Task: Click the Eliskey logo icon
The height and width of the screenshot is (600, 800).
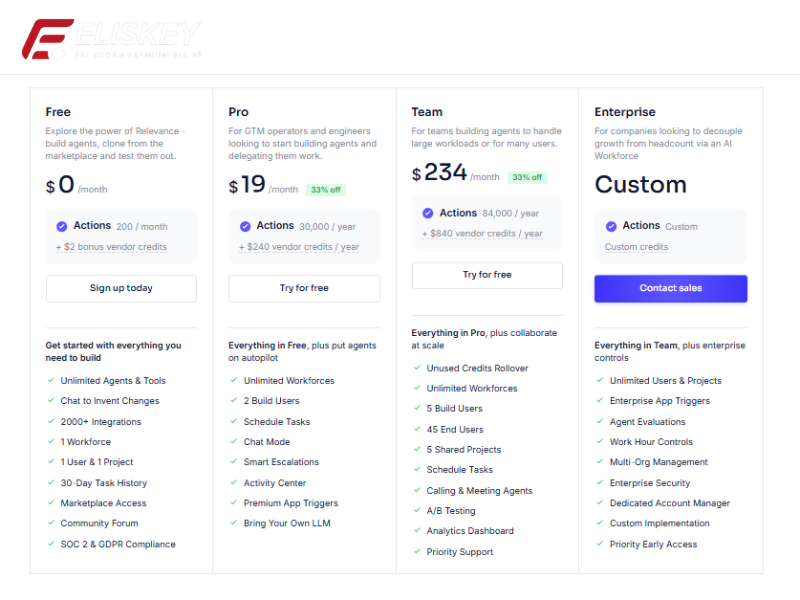Action: coord(45,39)
